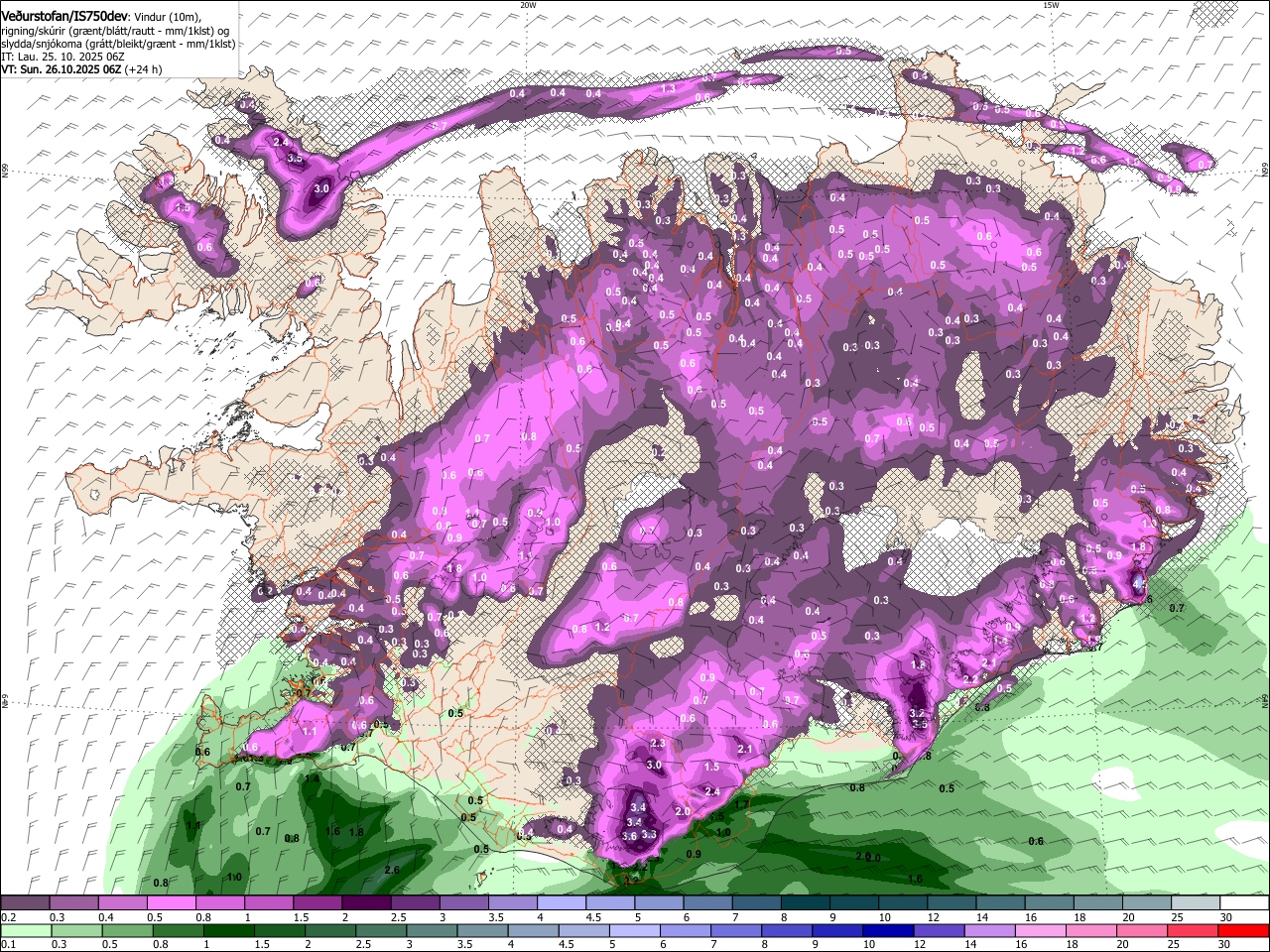Select bright pink upper-row swatch starting at 0.5
This screenshot has width=1270, height=952.
tap(171, 903)
